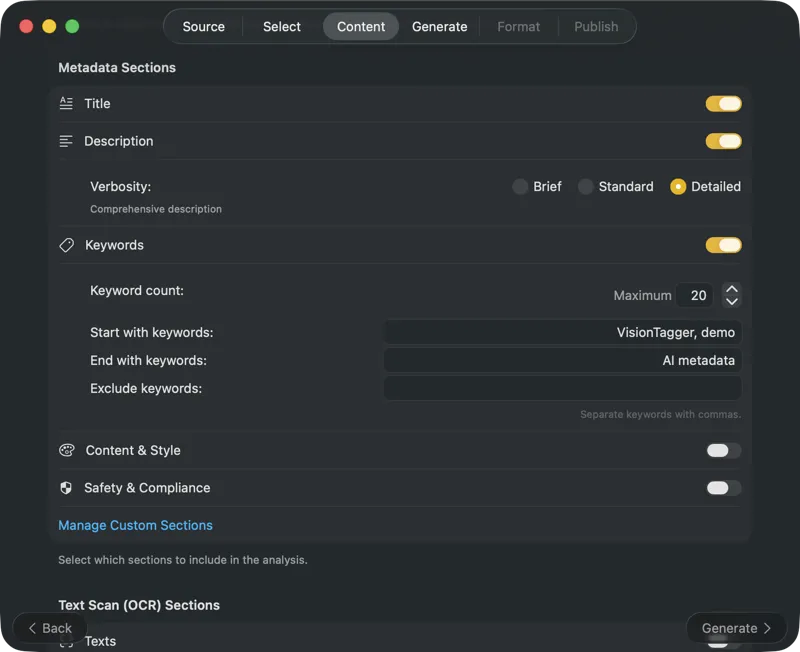The height and width of the screenshot is (652, 800).
Task: Select Brief verbosity radio button
Action: pyautogui.click(x=520, y=187)
